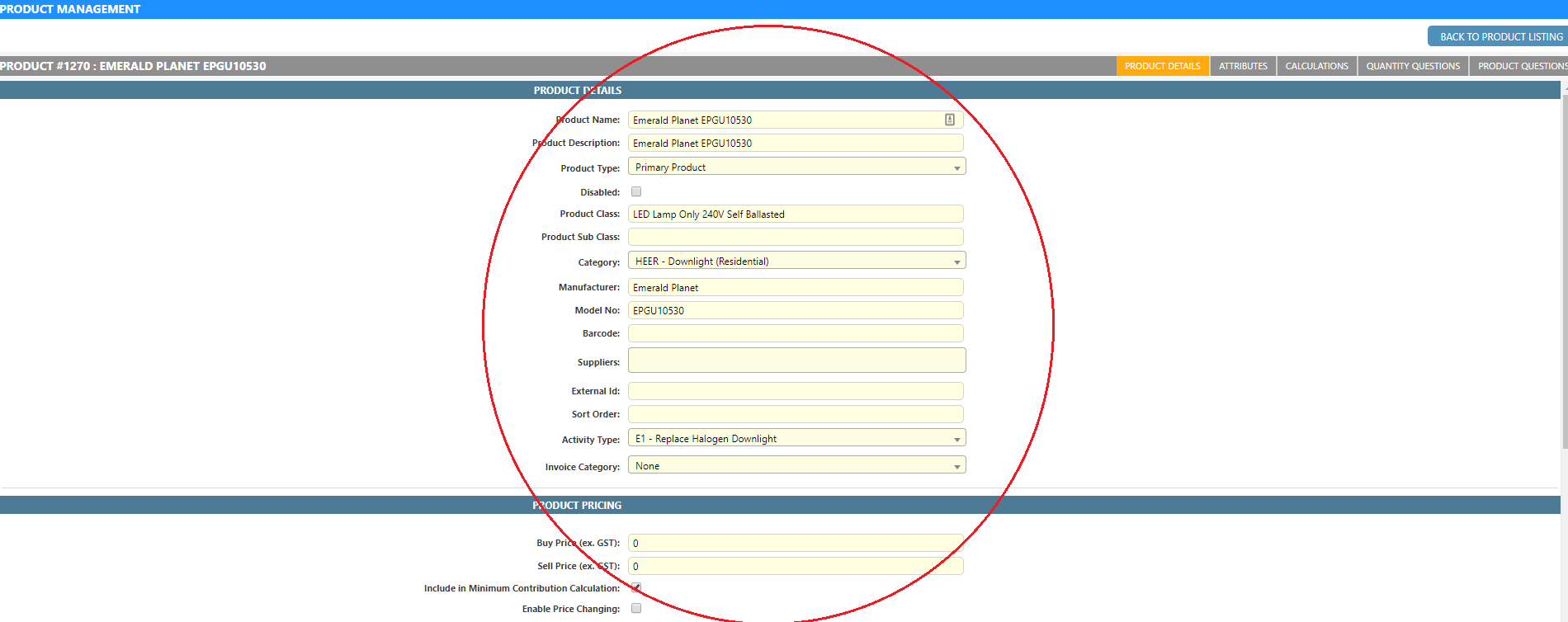Click the Model No field
This screenshot has width=1568, height=622.
click(x=796, y=310)
